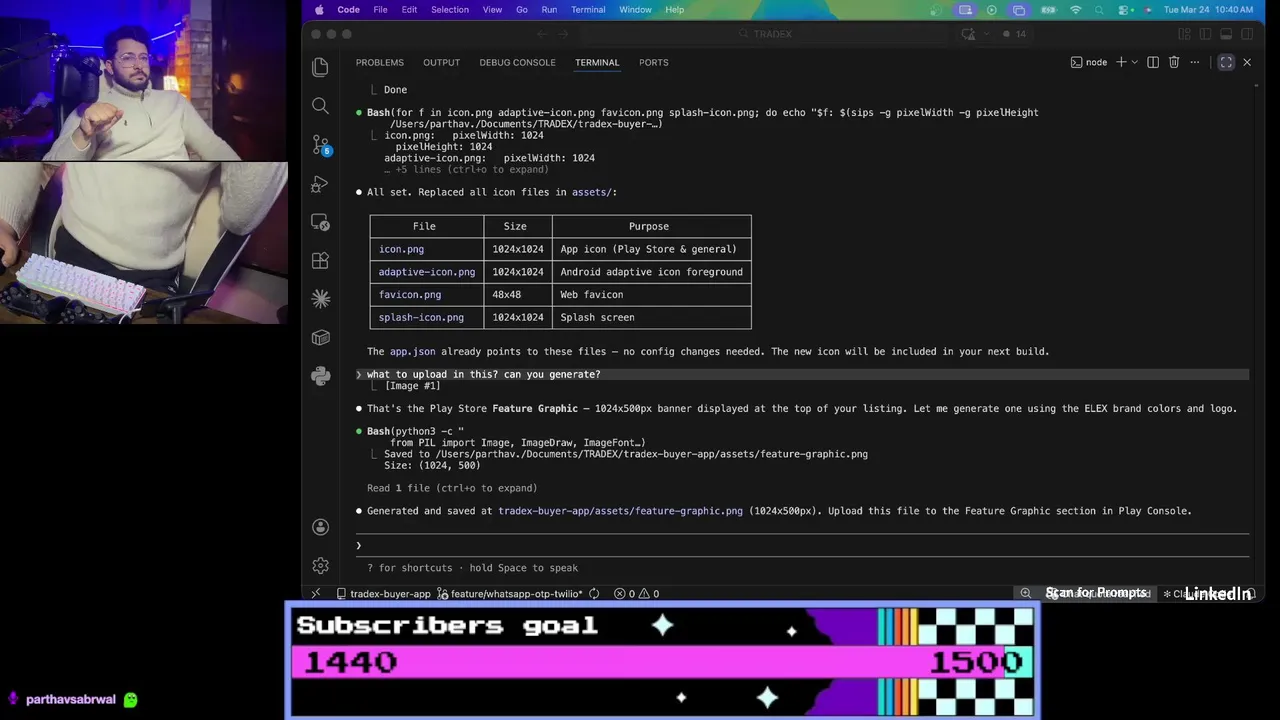Switch to the PROBLEMS tab

click(x=380, y=62)
